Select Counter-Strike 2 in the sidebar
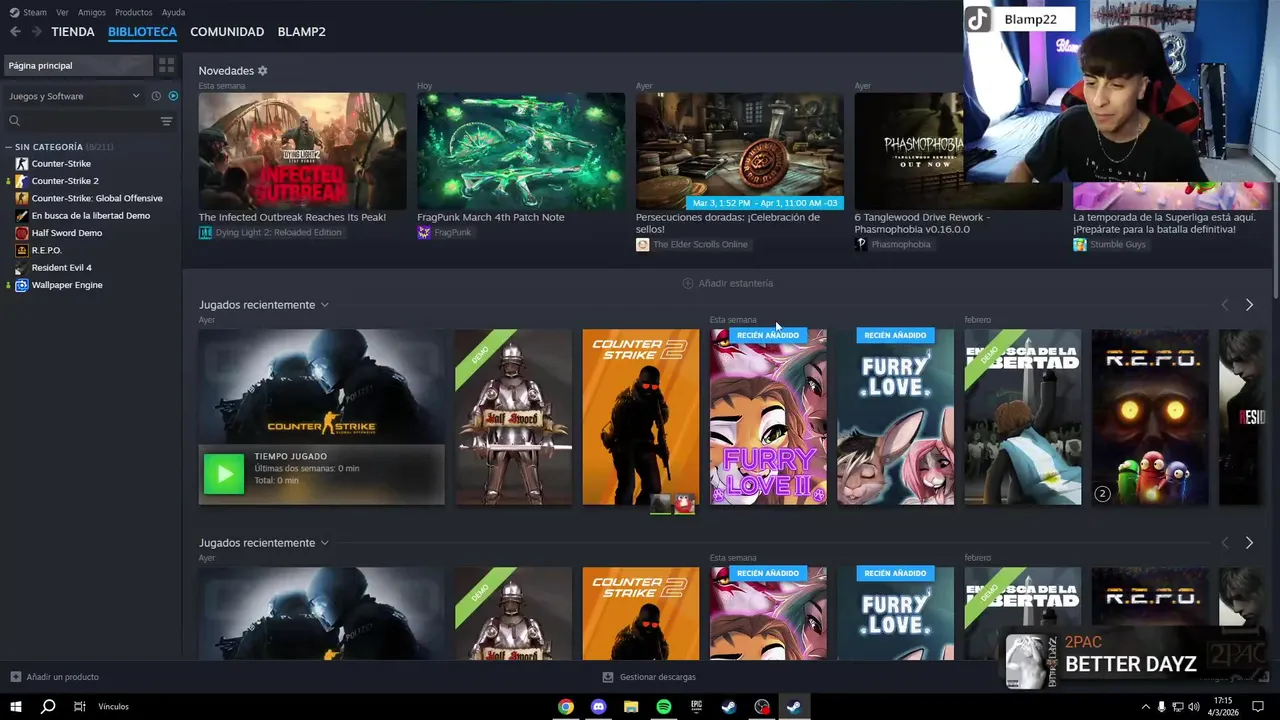 click(x=65, y=181)
